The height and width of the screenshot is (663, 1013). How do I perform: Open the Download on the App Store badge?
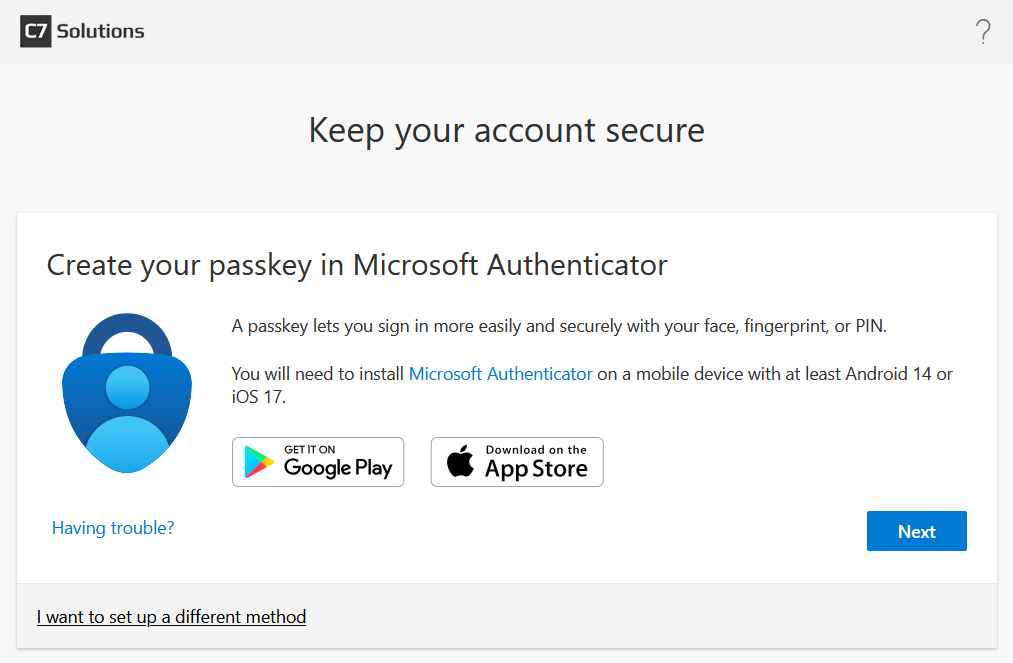517,462
